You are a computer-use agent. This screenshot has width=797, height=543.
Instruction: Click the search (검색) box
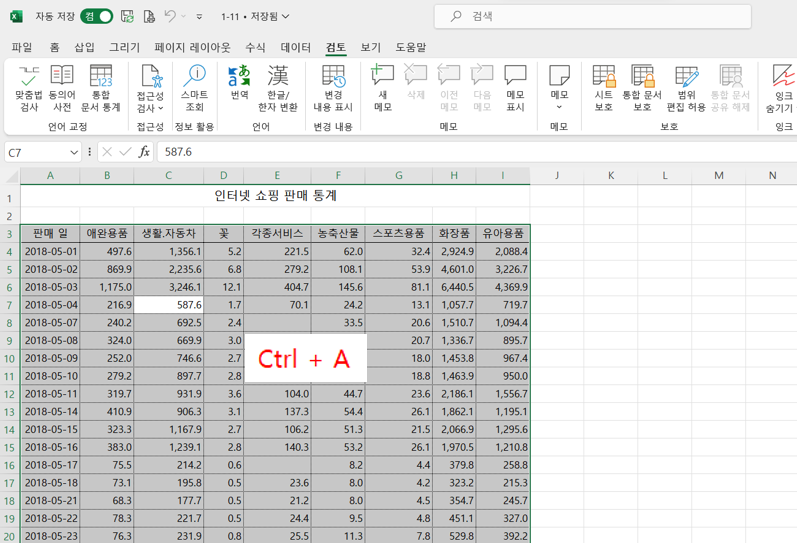click(593, 16)
